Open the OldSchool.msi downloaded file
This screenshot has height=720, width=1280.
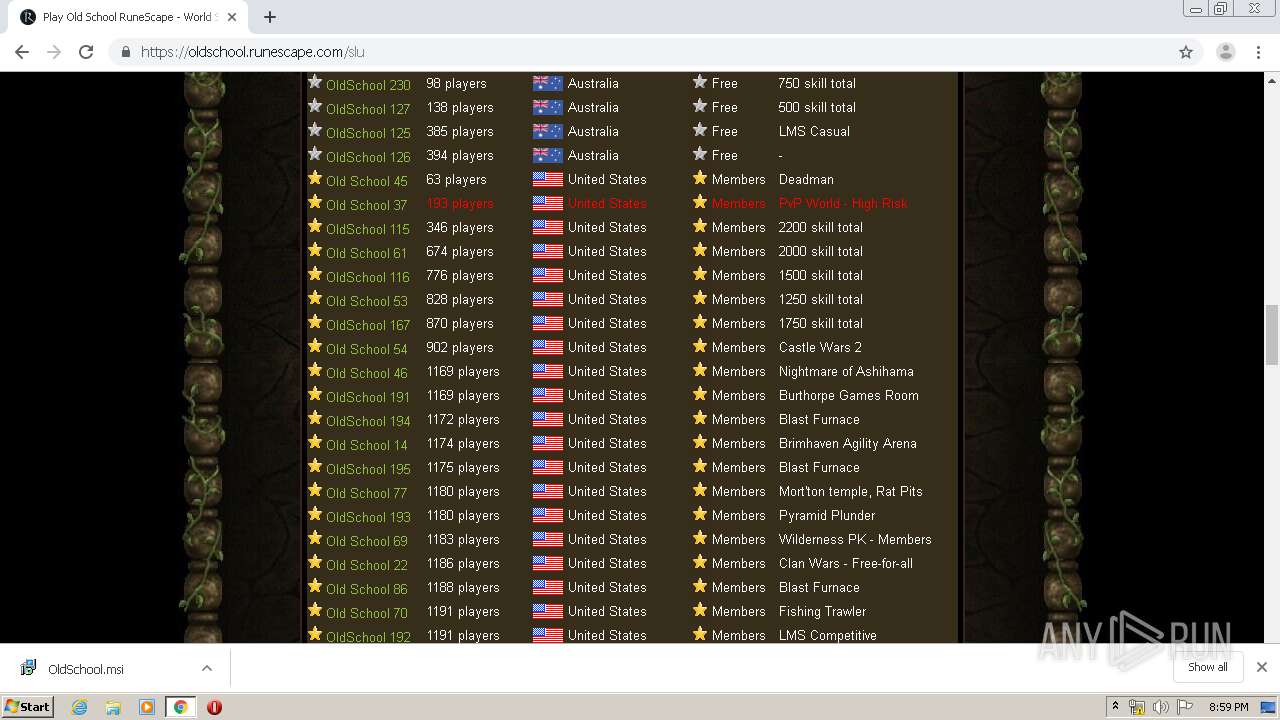click(x=86, y=669)
